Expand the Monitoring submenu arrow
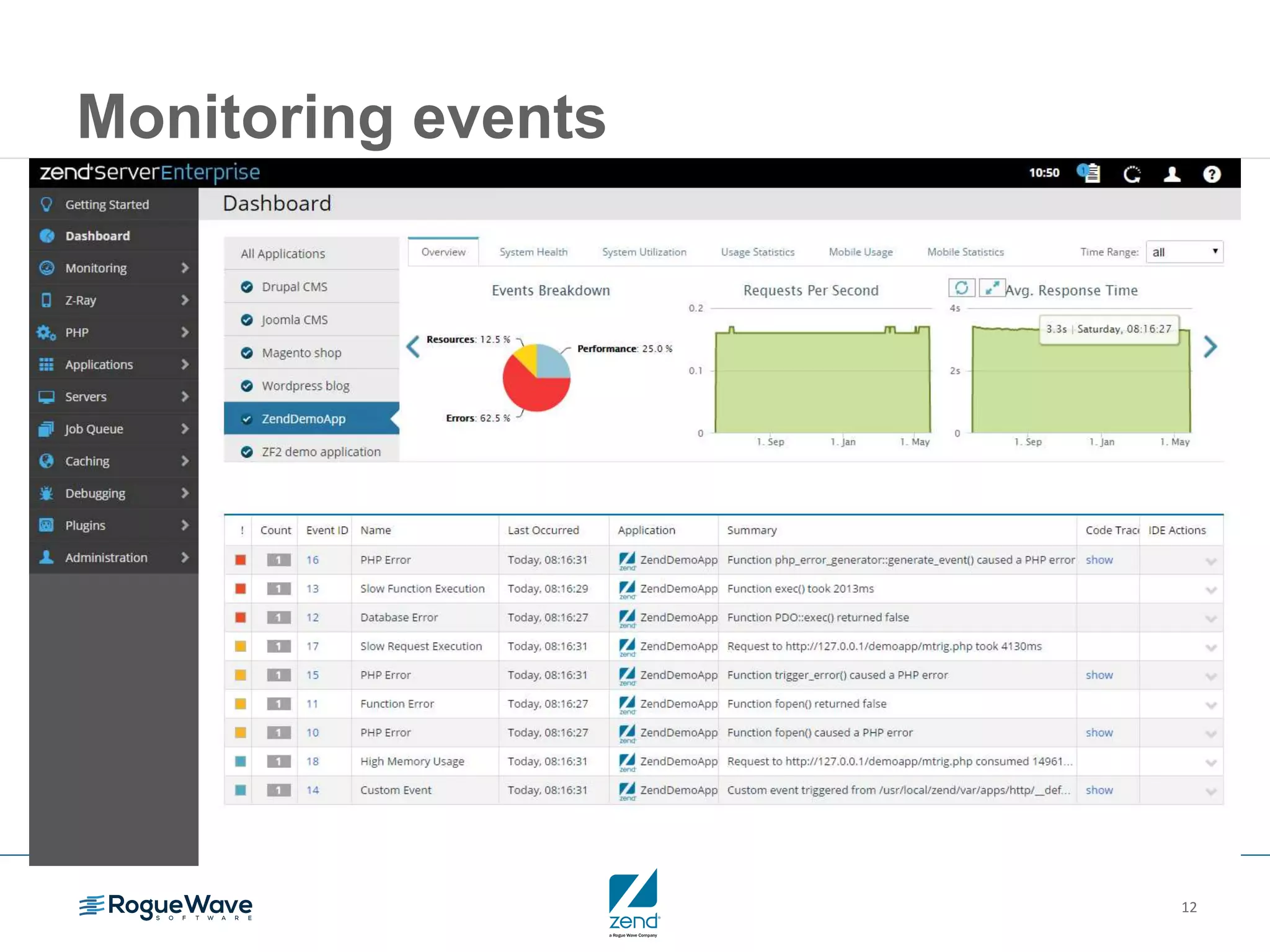 coord(185,268)
